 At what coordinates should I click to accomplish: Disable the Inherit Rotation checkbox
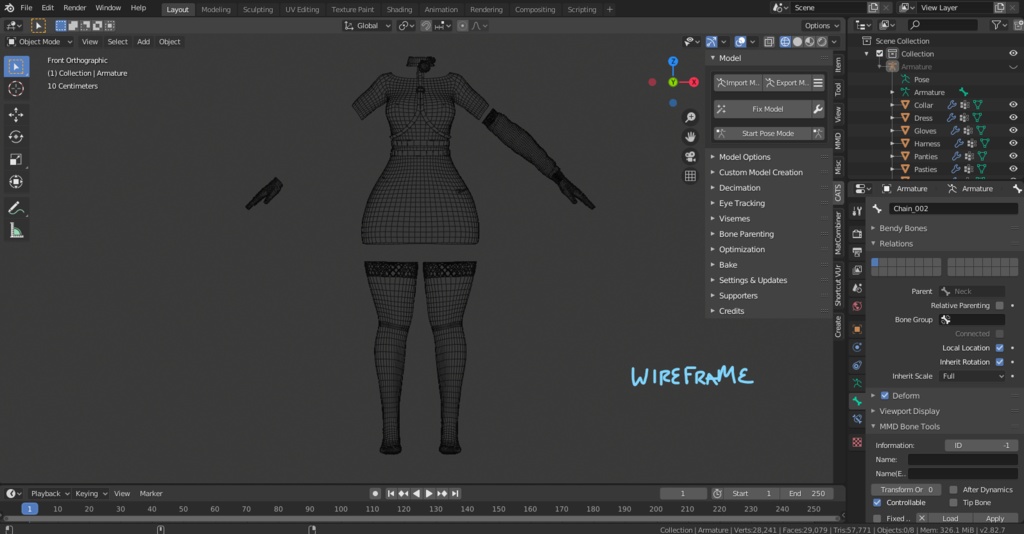point(999,362)
